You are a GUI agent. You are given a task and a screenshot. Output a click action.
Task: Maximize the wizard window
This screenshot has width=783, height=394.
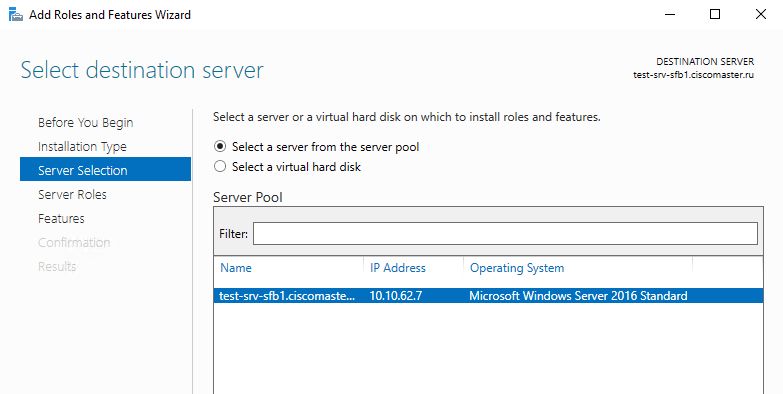[715, 14]
